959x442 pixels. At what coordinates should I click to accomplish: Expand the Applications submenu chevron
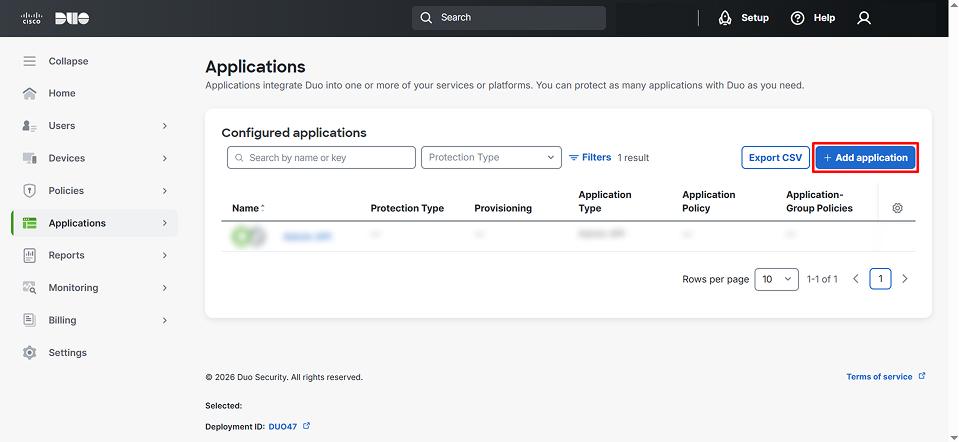(165, 223)
